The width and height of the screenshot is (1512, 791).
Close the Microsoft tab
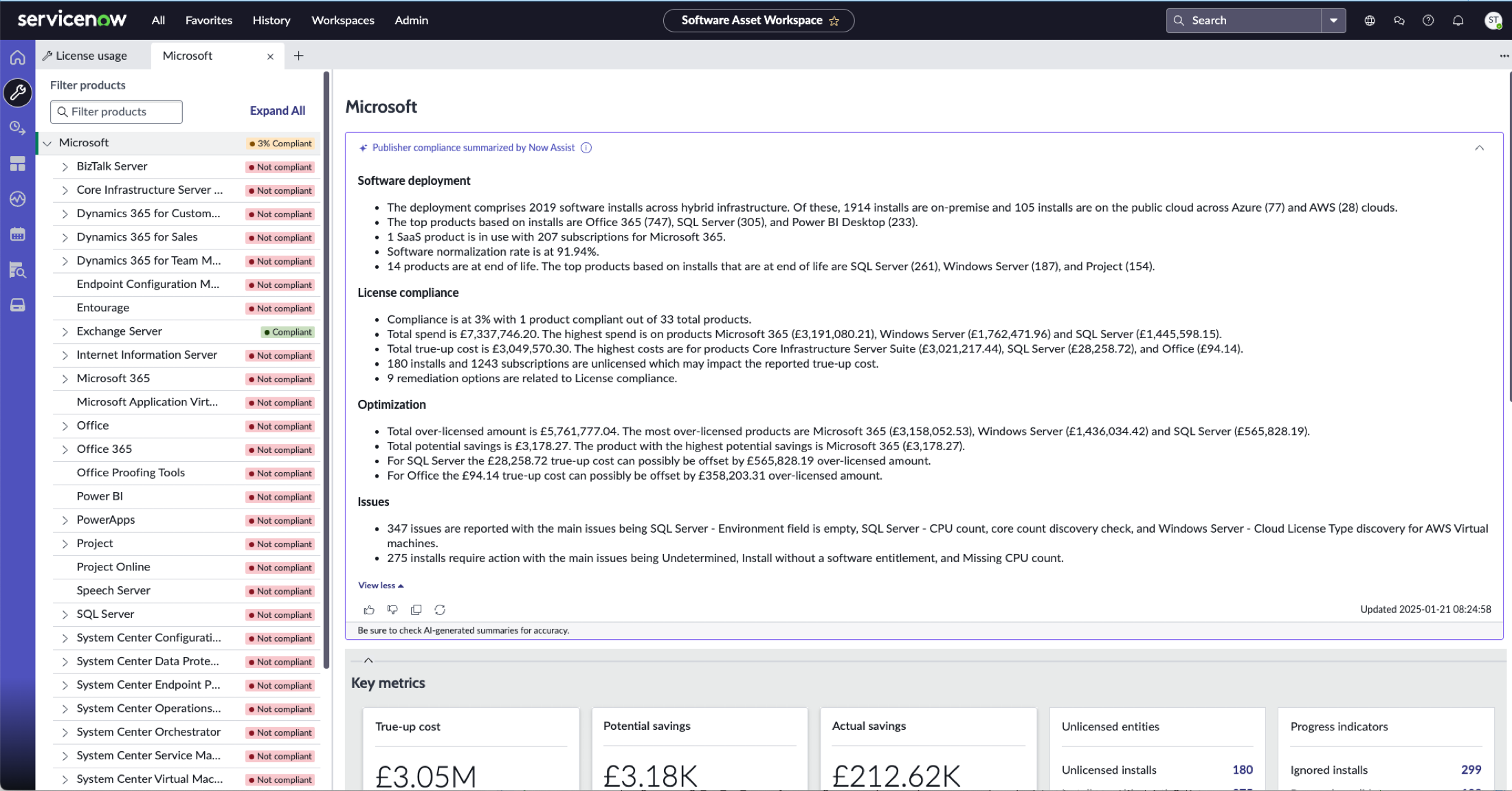(270, 56)
